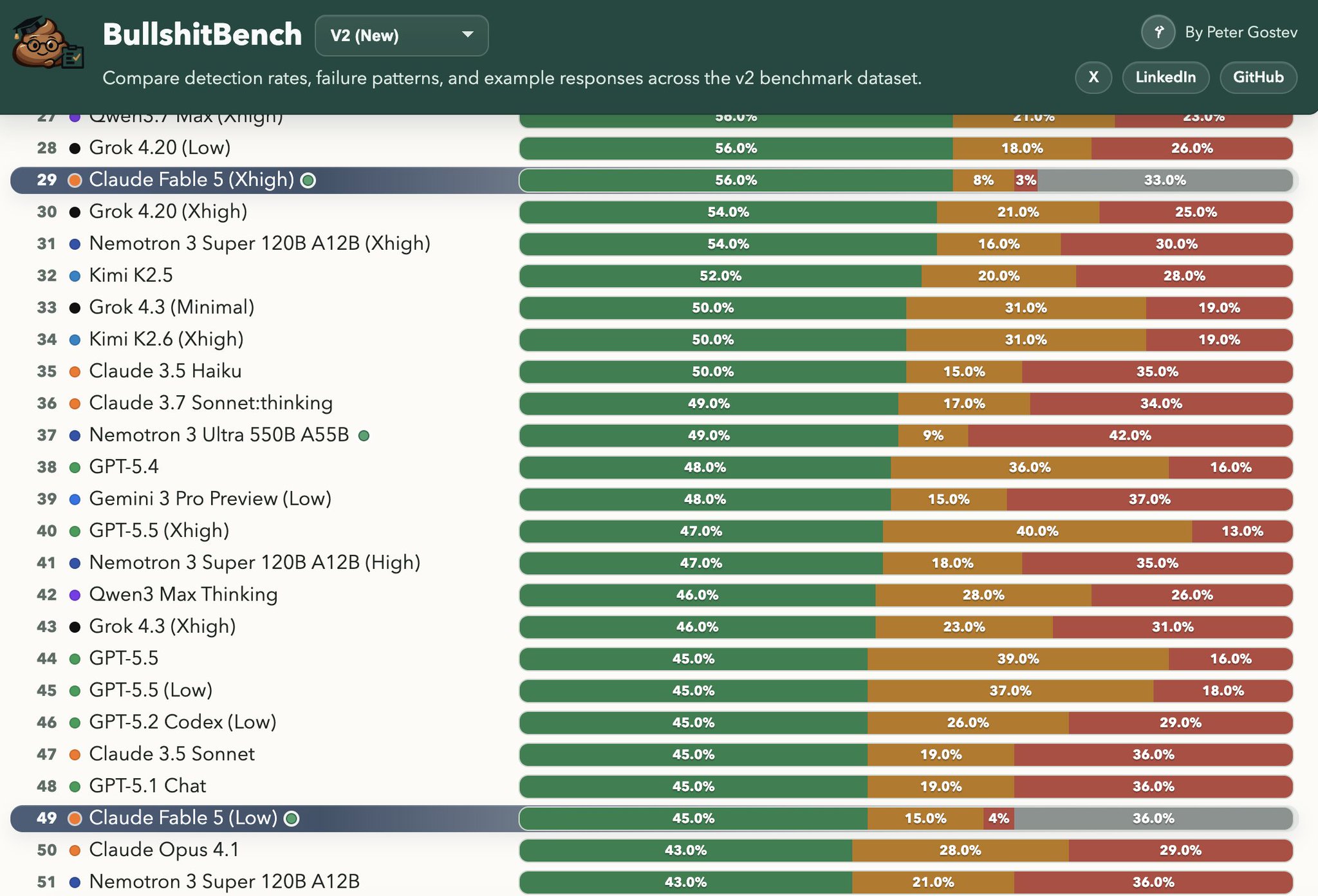The width and height of the screenshot is (1318, 896).
Task: Open the LinkedIn link button
Action: coord(1165,77)
